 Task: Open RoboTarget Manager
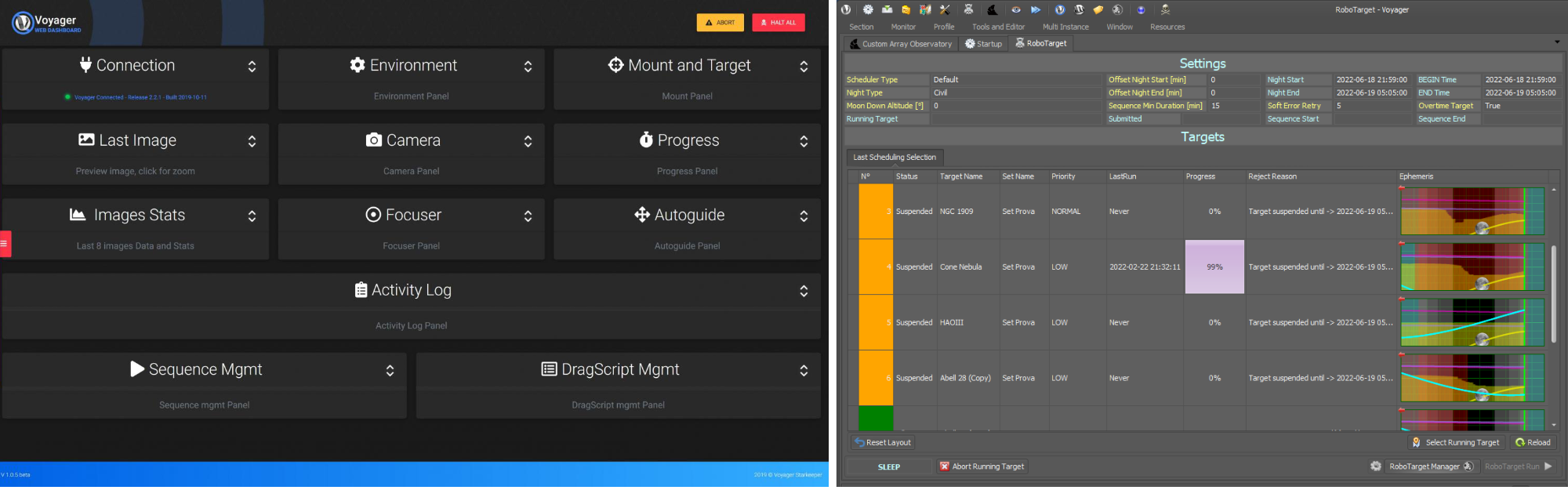point(1431,466)
